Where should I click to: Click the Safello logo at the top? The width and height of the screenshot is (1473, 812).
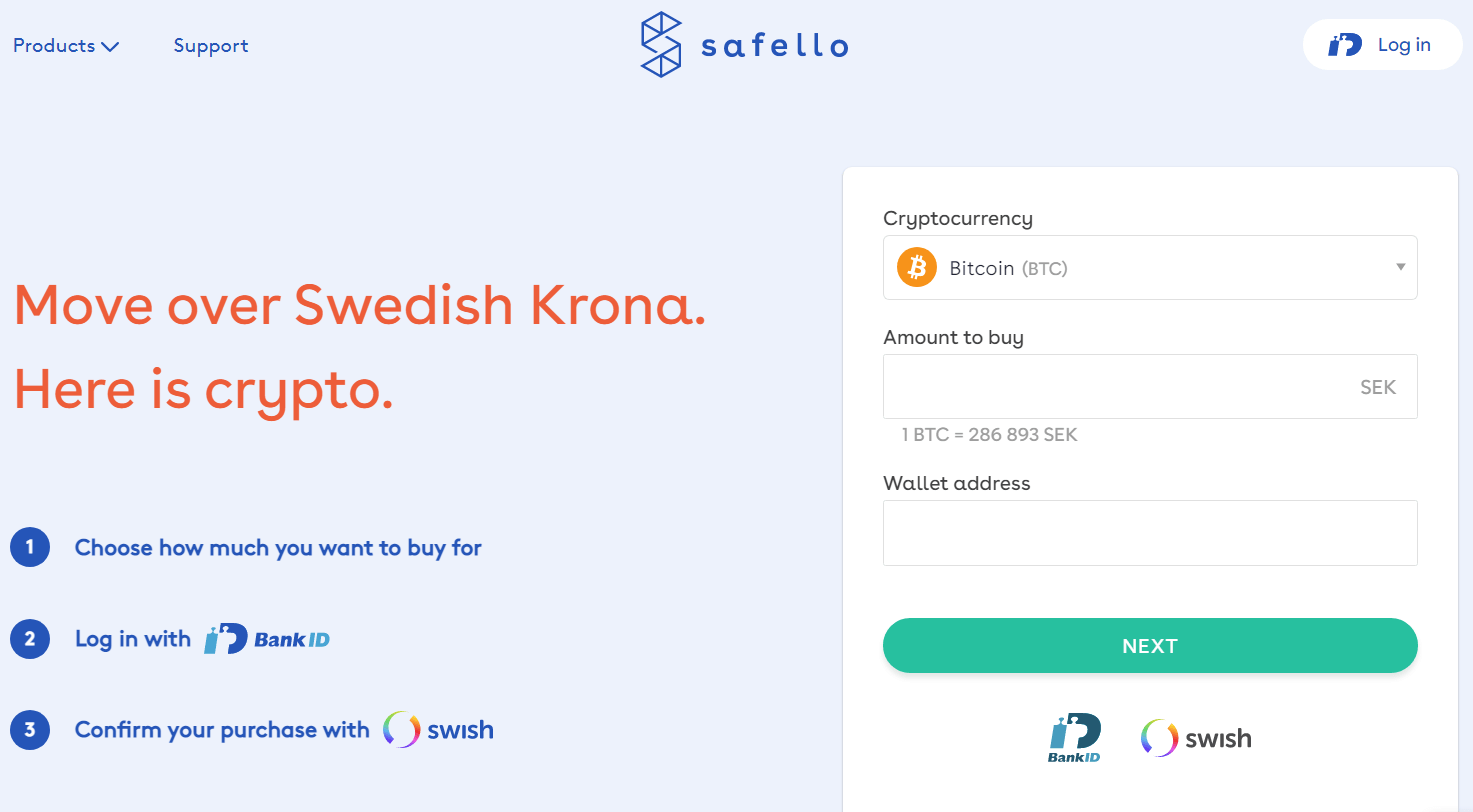744,45
